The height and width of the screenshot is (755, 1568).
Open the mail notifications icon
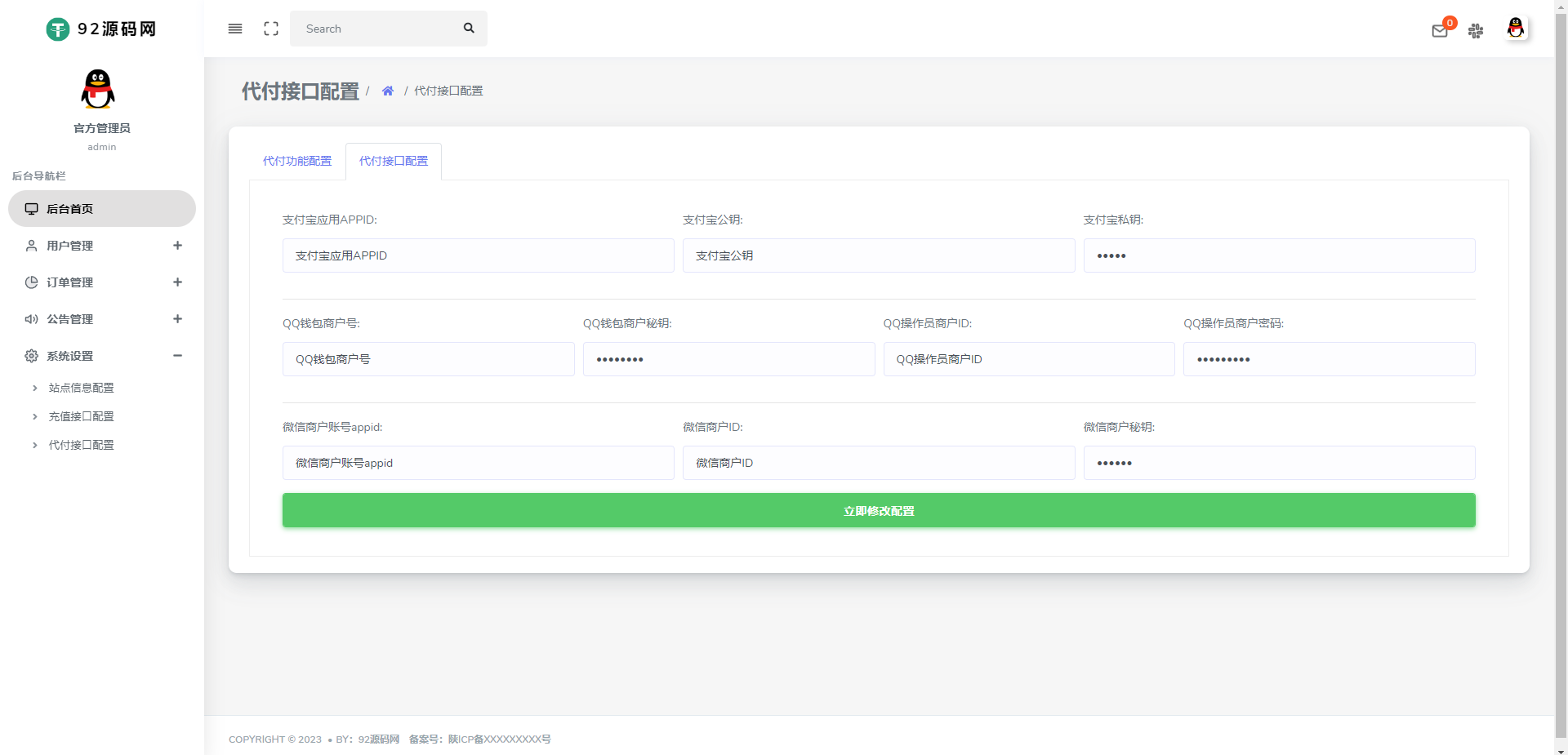click(1440, 31)
